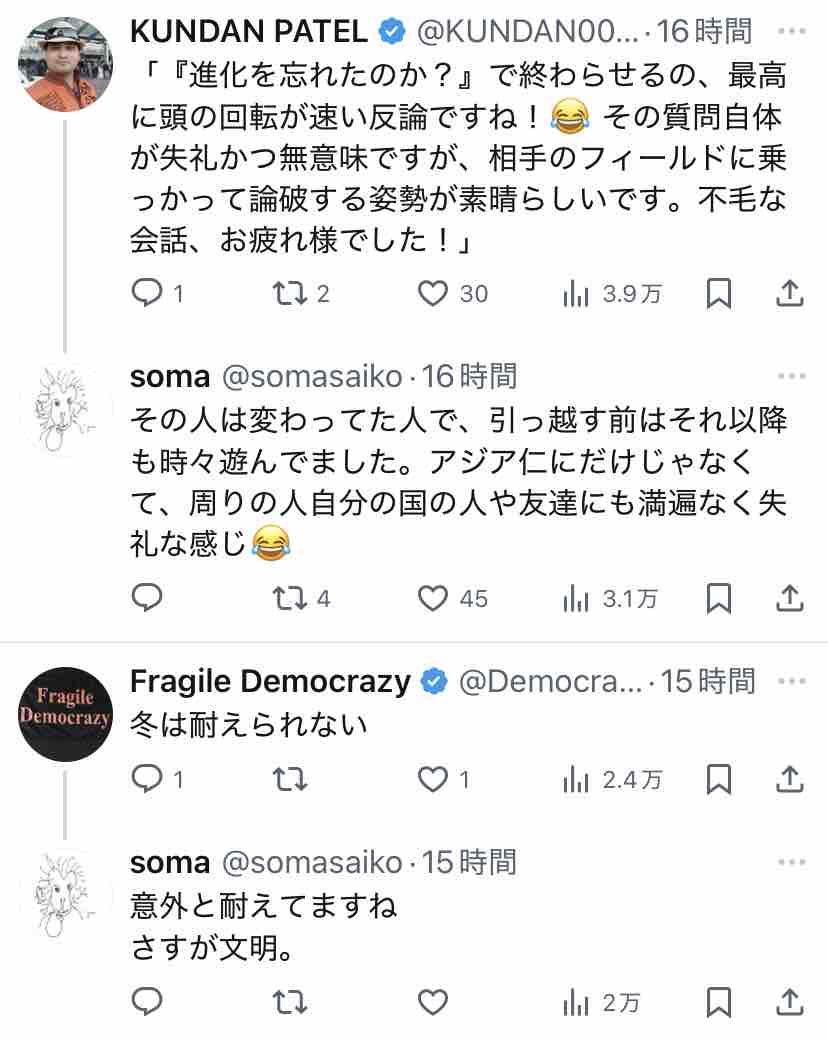
Task: Retweet soma's post with 4 retweets
Action: pos(290,598)
